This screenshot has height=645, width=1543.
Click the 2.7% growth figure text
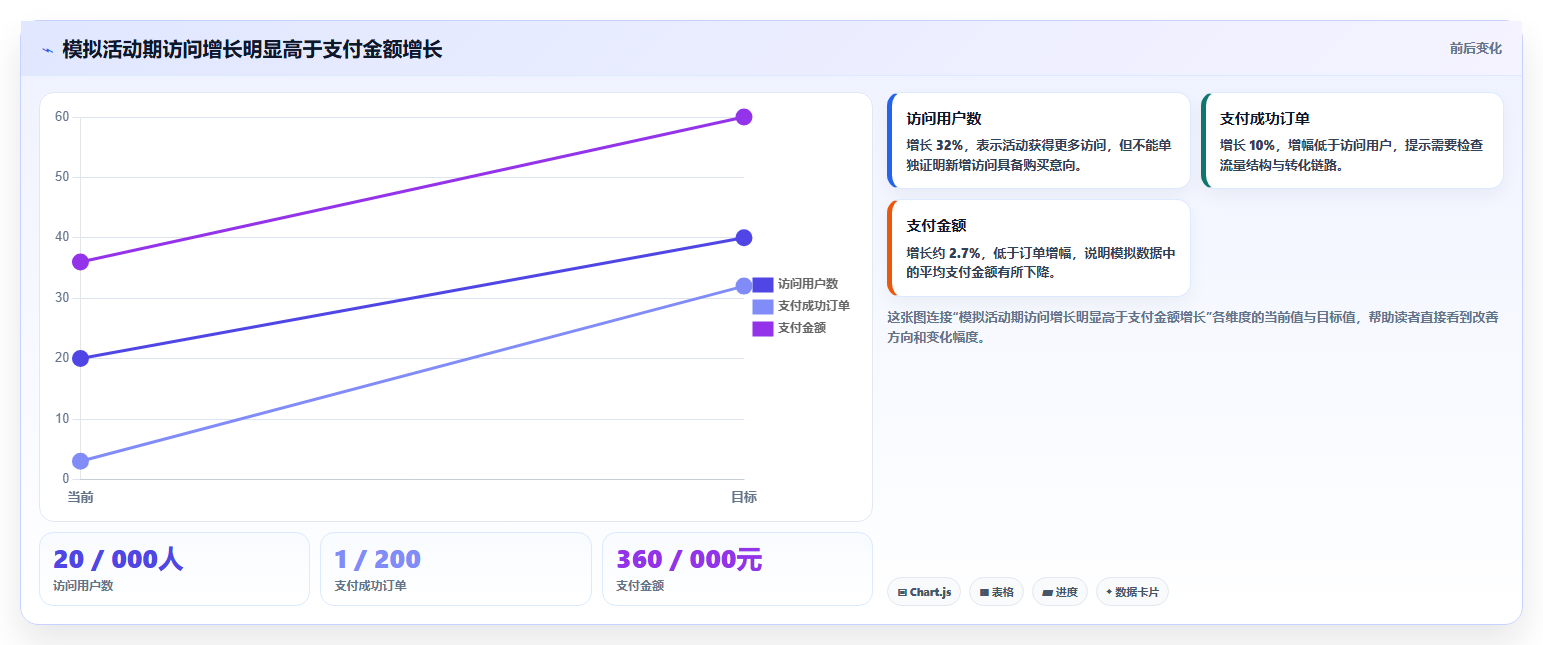964,253
